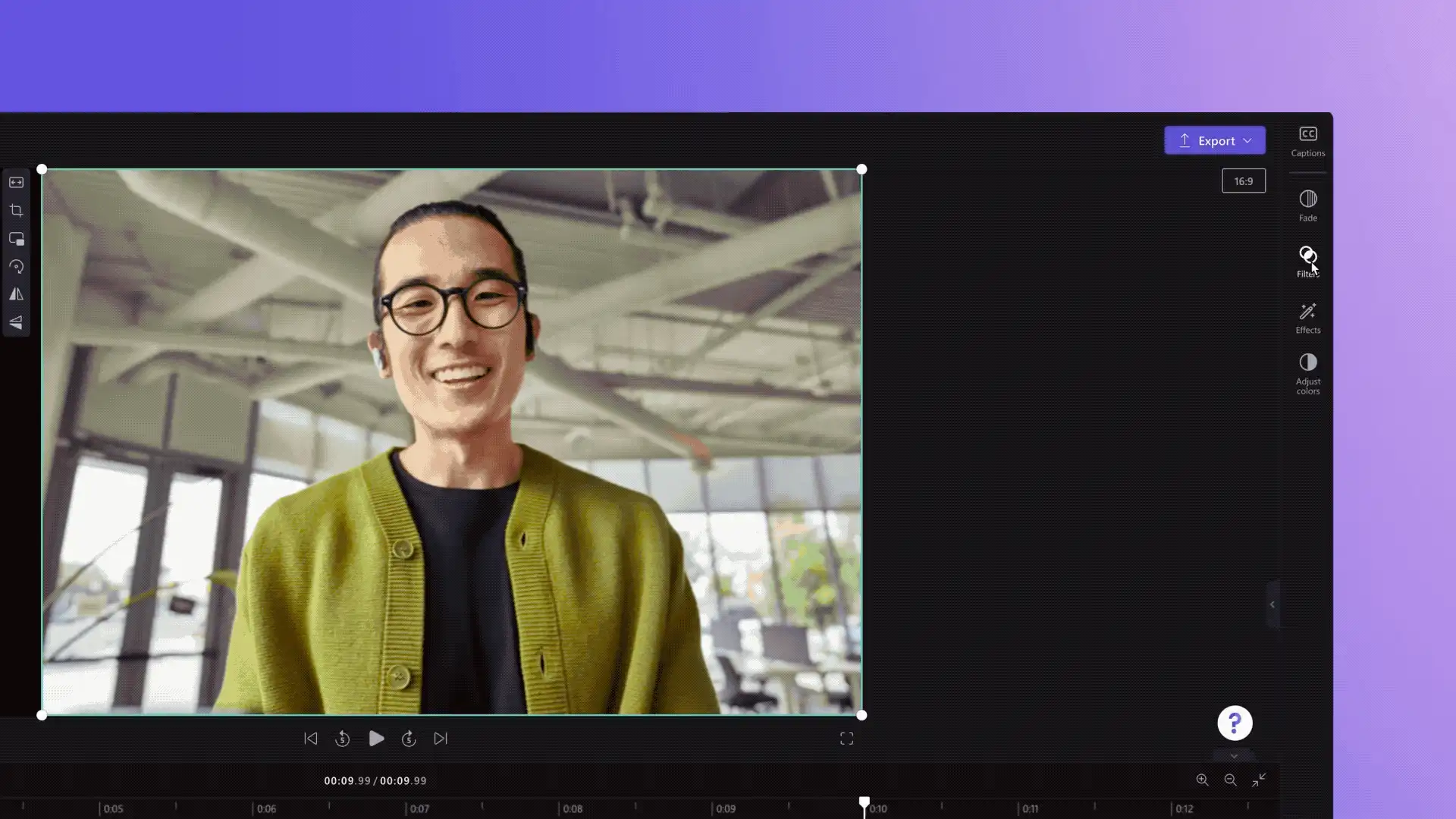This screenshot has height=819, width=1456.
Task: Fit timeline to screen
Action: pos(1259,780)
